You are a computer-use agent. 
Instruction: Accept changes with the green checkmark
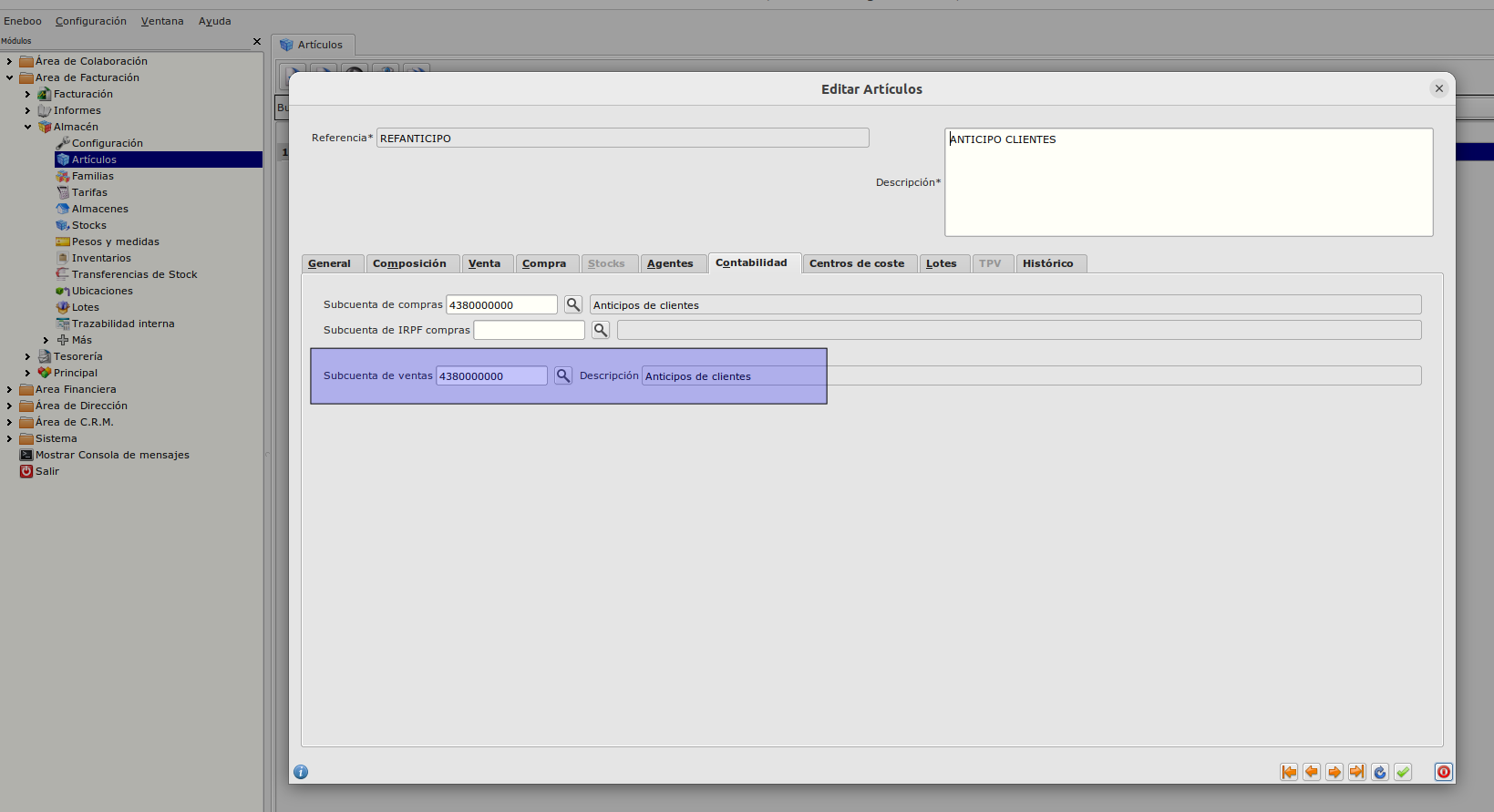pos(1403,772)
